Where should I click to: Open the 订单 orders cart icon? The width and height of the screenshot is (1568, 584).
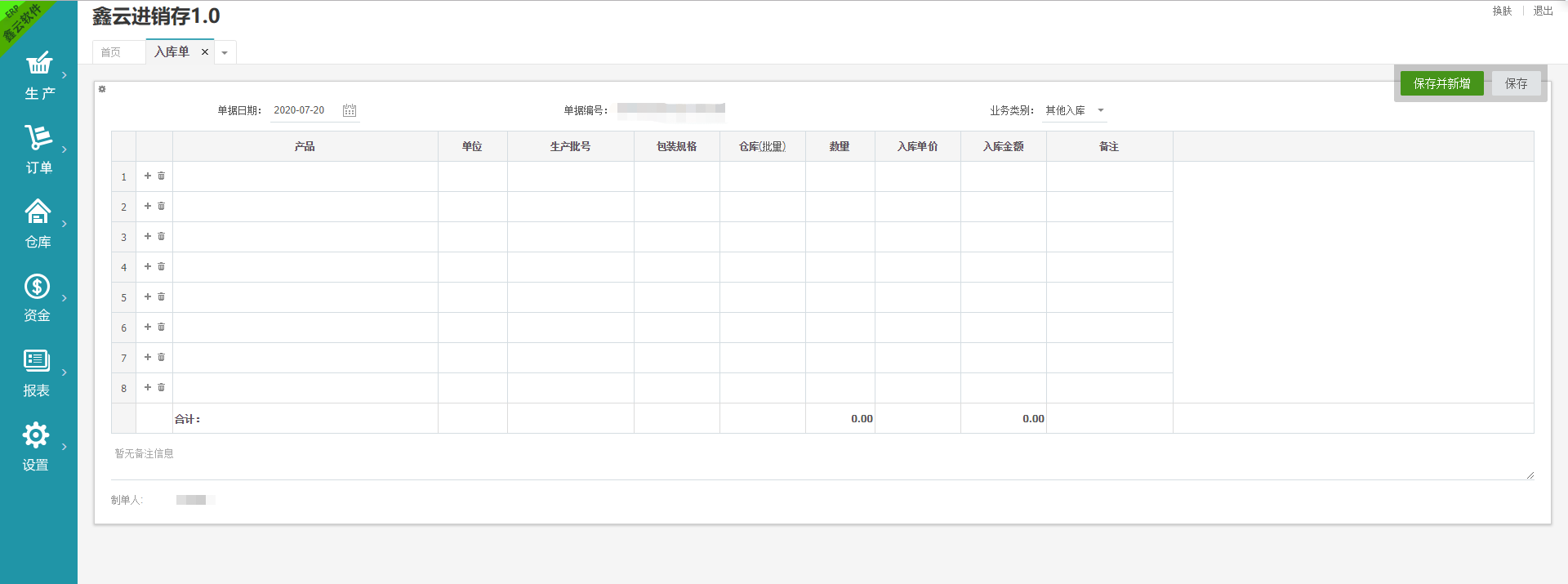coord(38,137)
